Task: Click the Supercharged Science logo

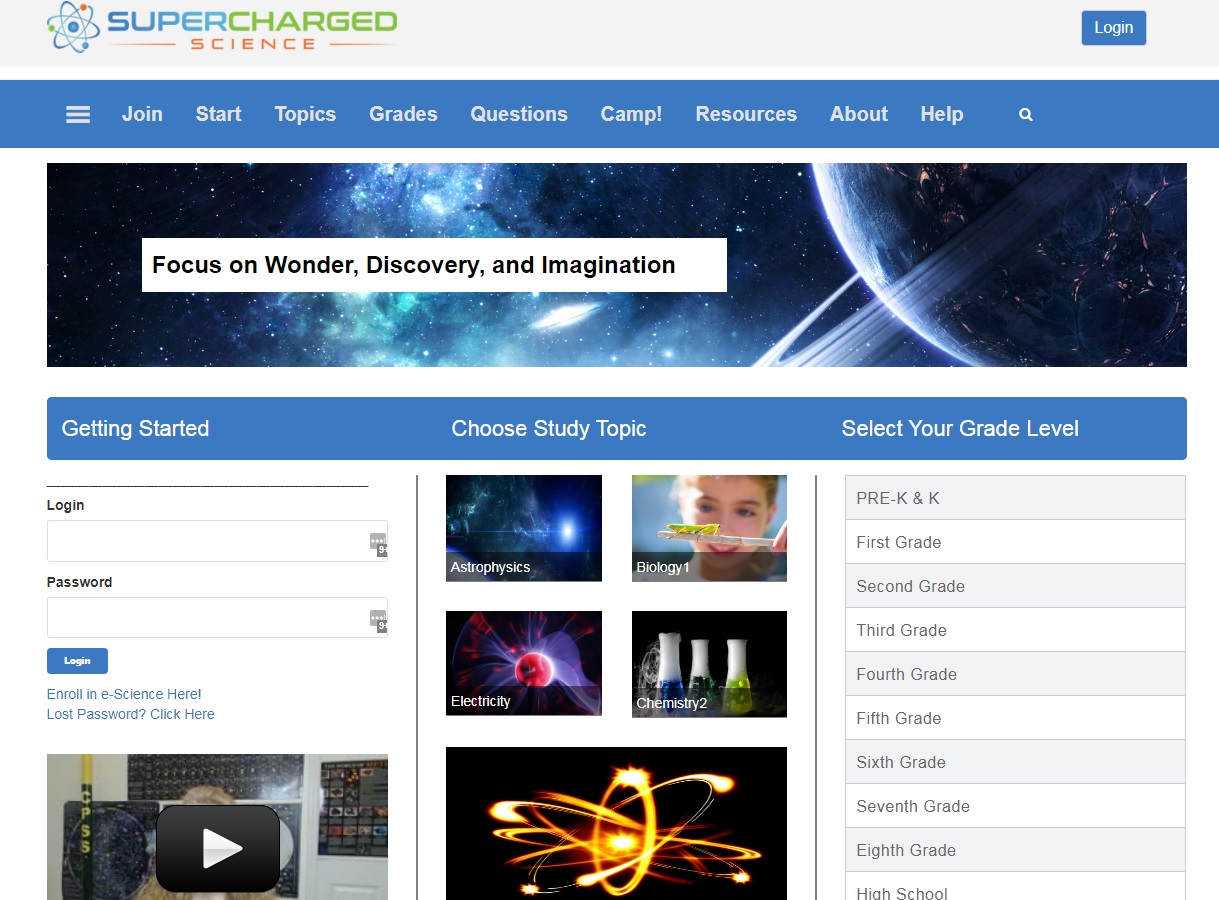Action: pyautogui.click(x=222, y=29)
